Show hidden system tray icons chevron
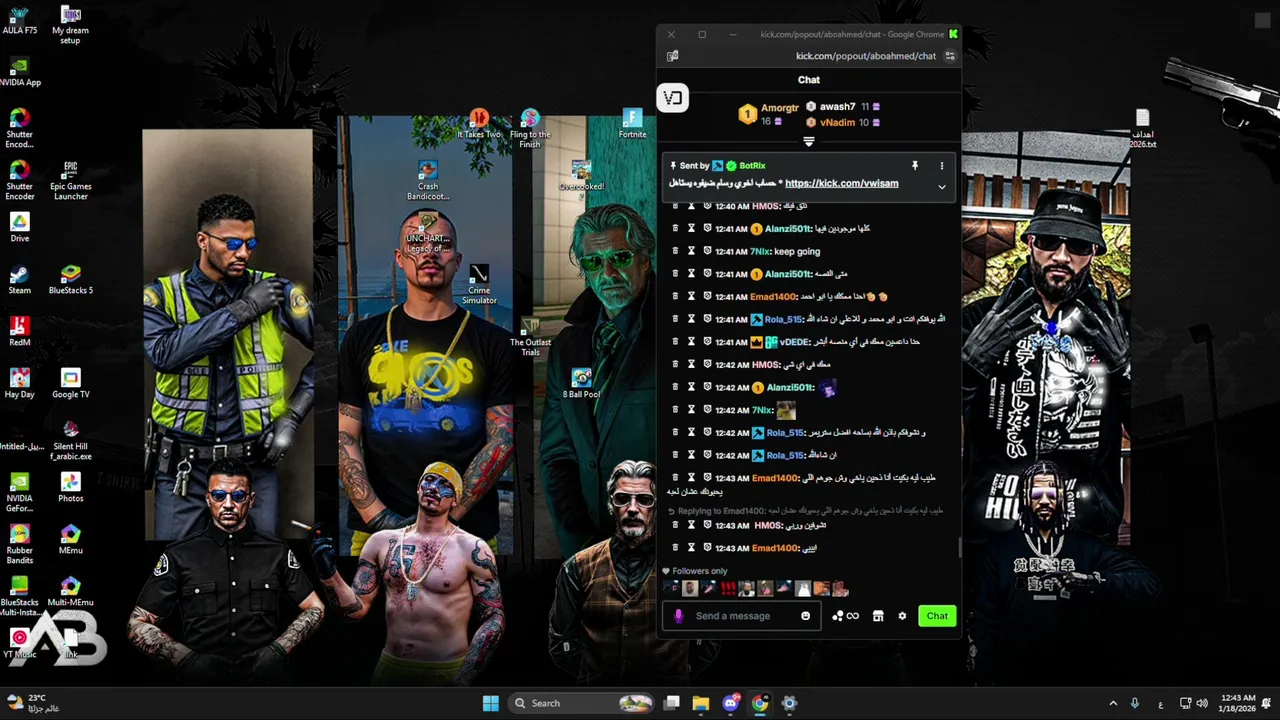 pyautogui.click(x=1113, y=703)
